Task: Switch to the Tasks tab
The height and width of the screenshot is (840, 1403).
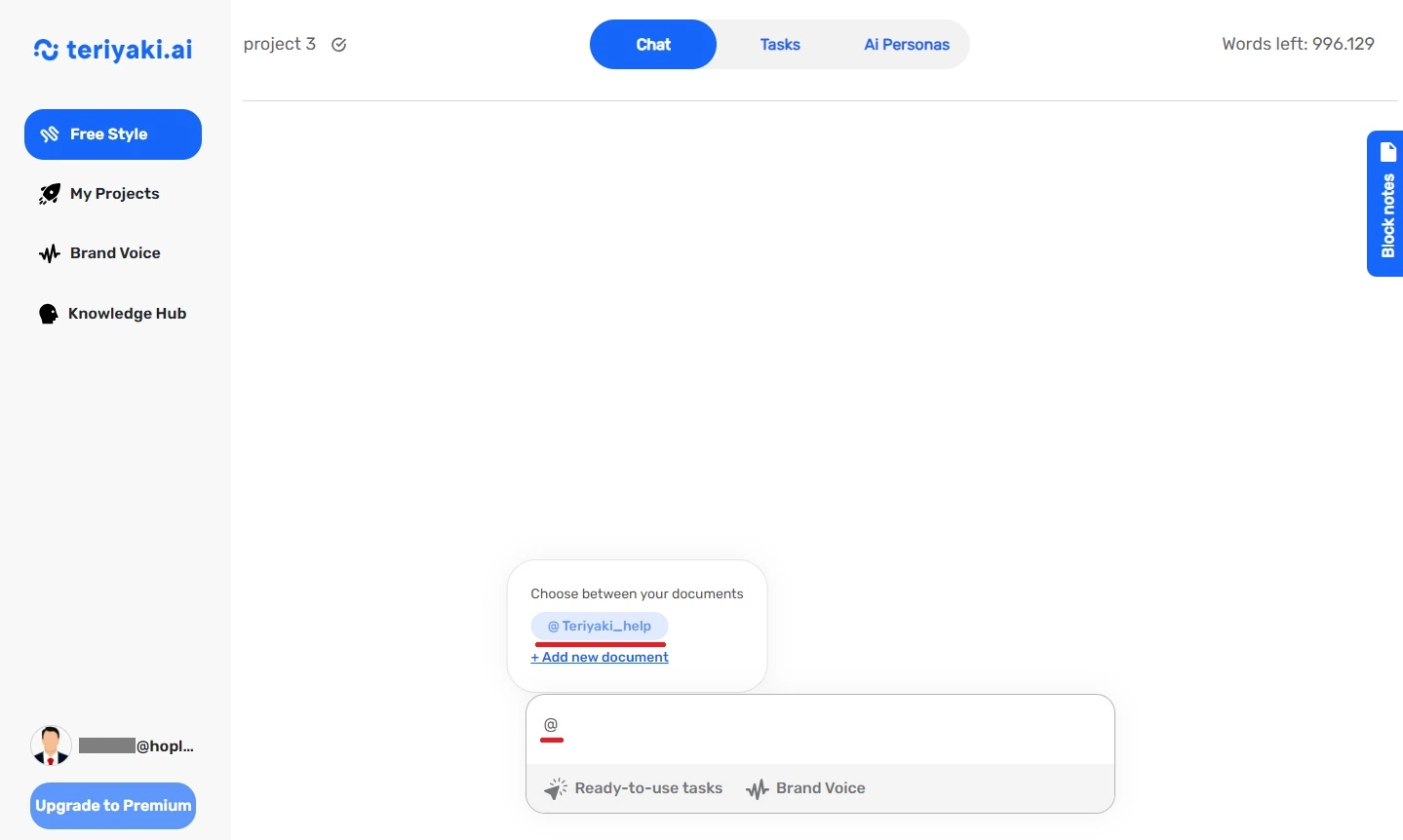Action: point(780,45)
